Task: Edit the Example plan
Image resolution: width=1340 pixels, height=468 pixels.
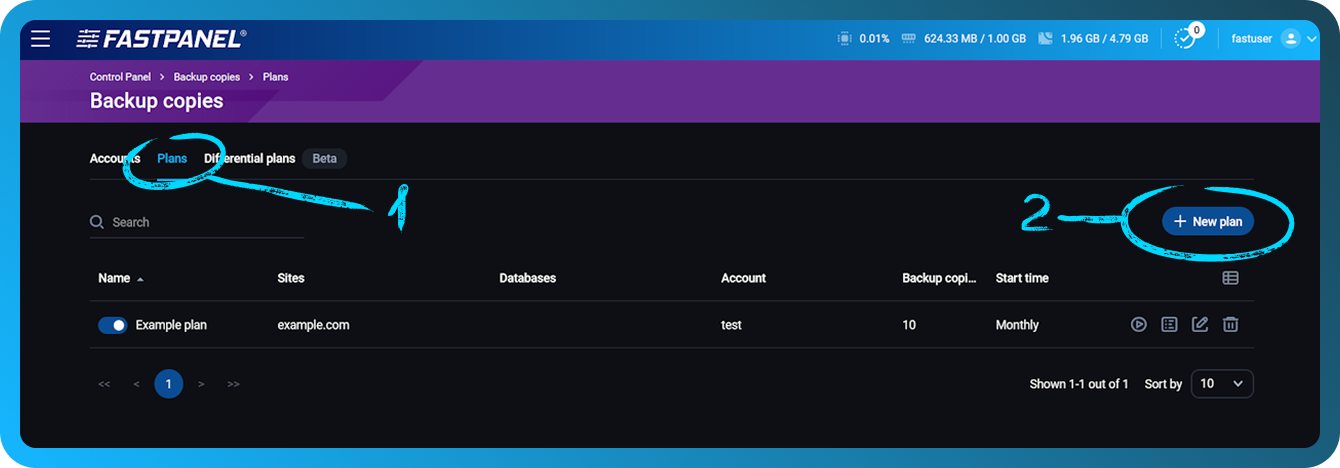Action: pos(1200,325)
